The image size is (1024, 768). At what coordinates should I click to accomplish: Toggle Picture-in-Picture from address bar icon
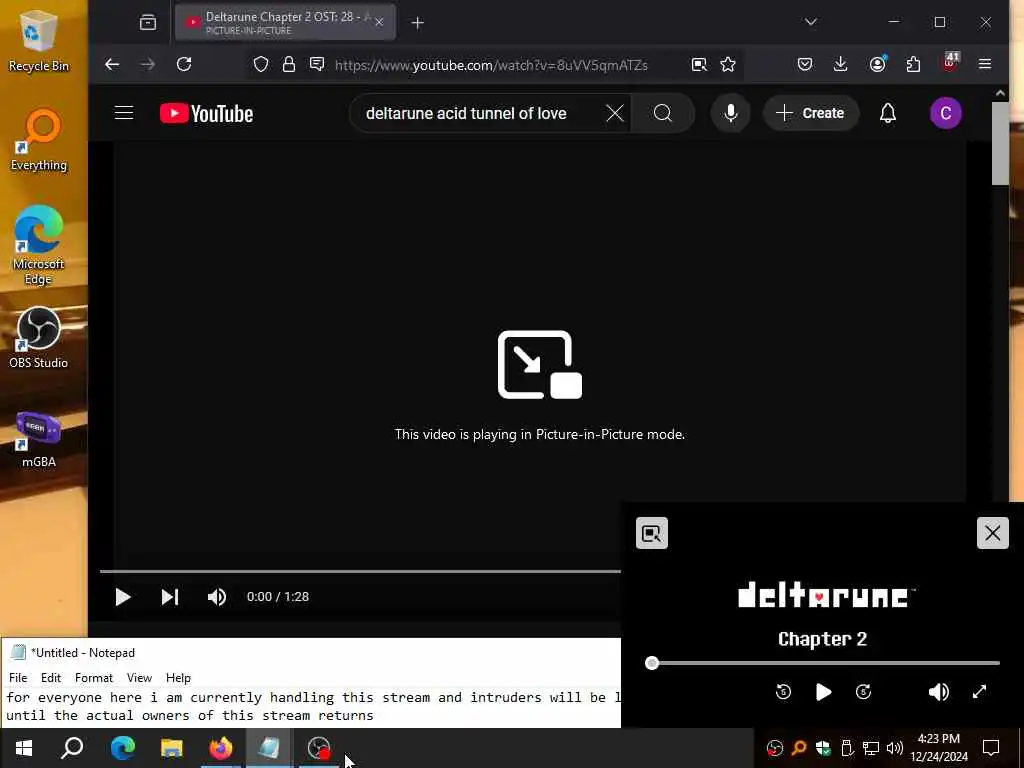click(699, 64)
